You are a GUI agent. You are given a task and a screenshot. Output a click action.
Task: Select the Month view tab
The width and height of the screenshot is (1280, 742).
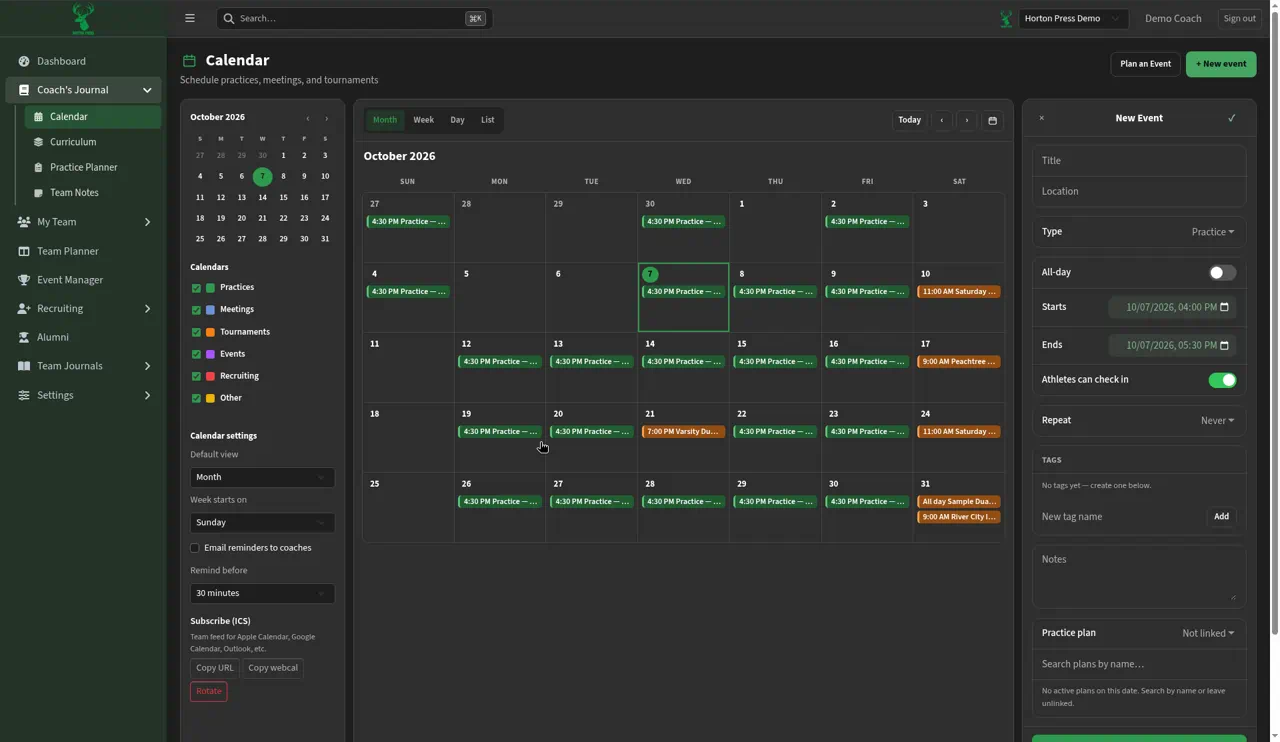[385, 120]
